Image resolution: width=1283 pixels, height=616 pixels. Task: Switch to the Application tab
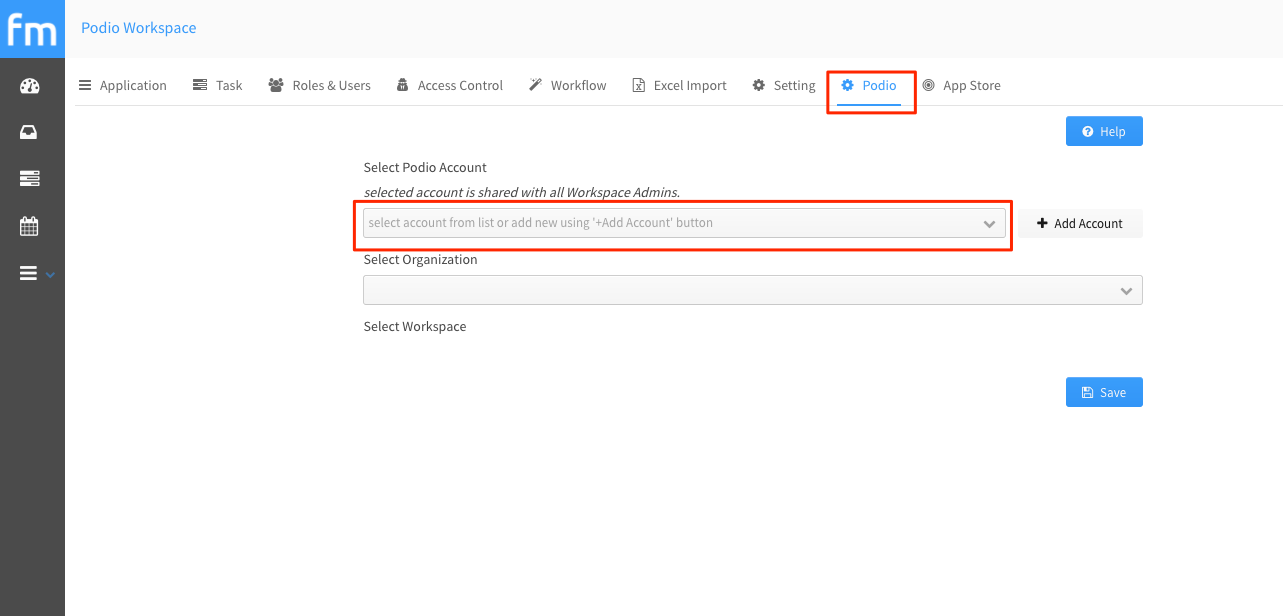122,85
